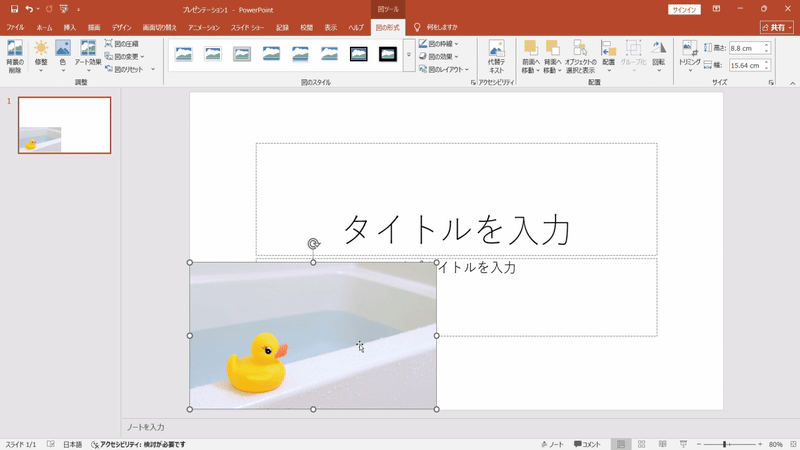This screenshot has height=450, width=800.
Task: Apply the last thick black frame style
Action: pos(388,54)
